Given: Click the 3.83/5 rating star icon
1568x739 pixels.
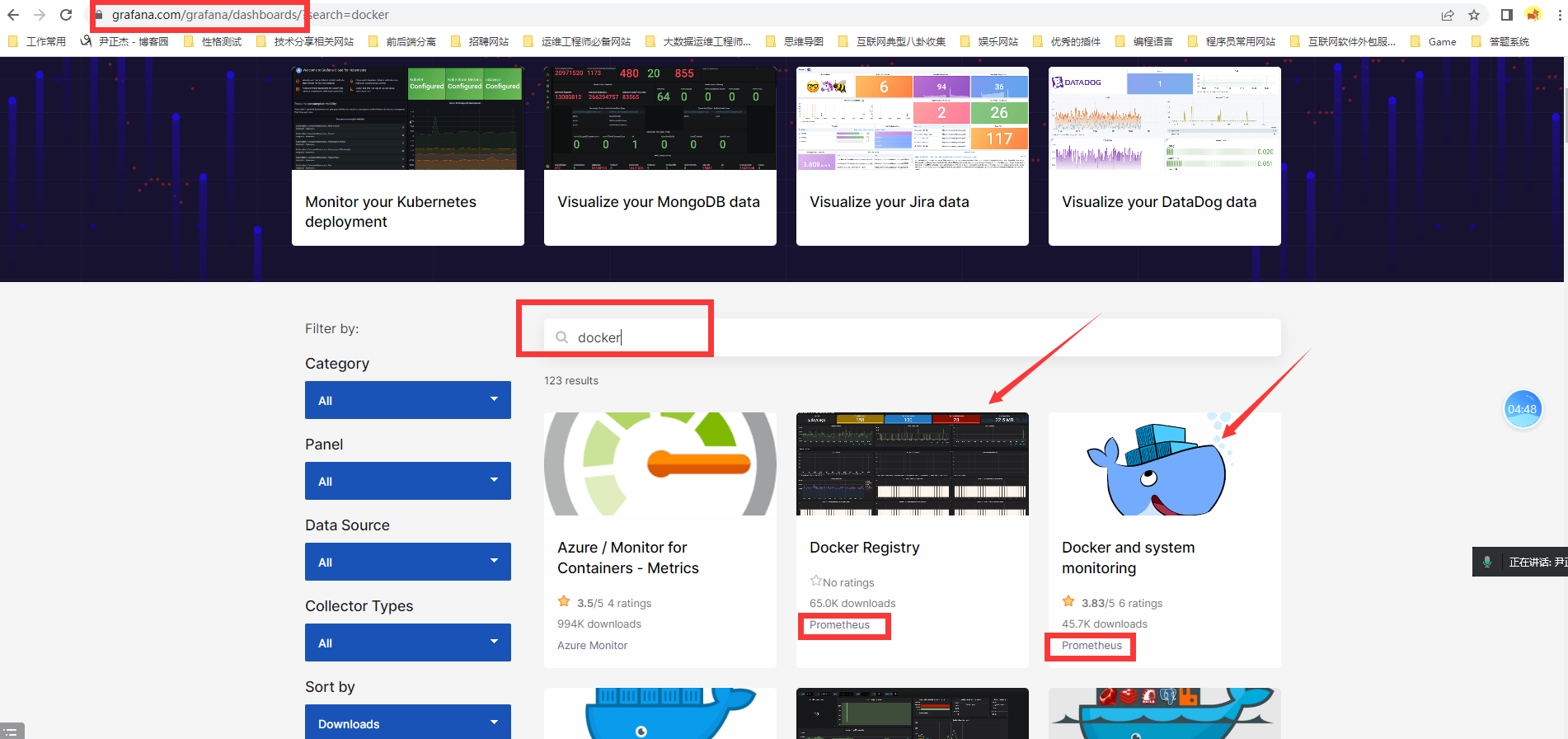Looking at the screenshot, I should (1068, 601).
